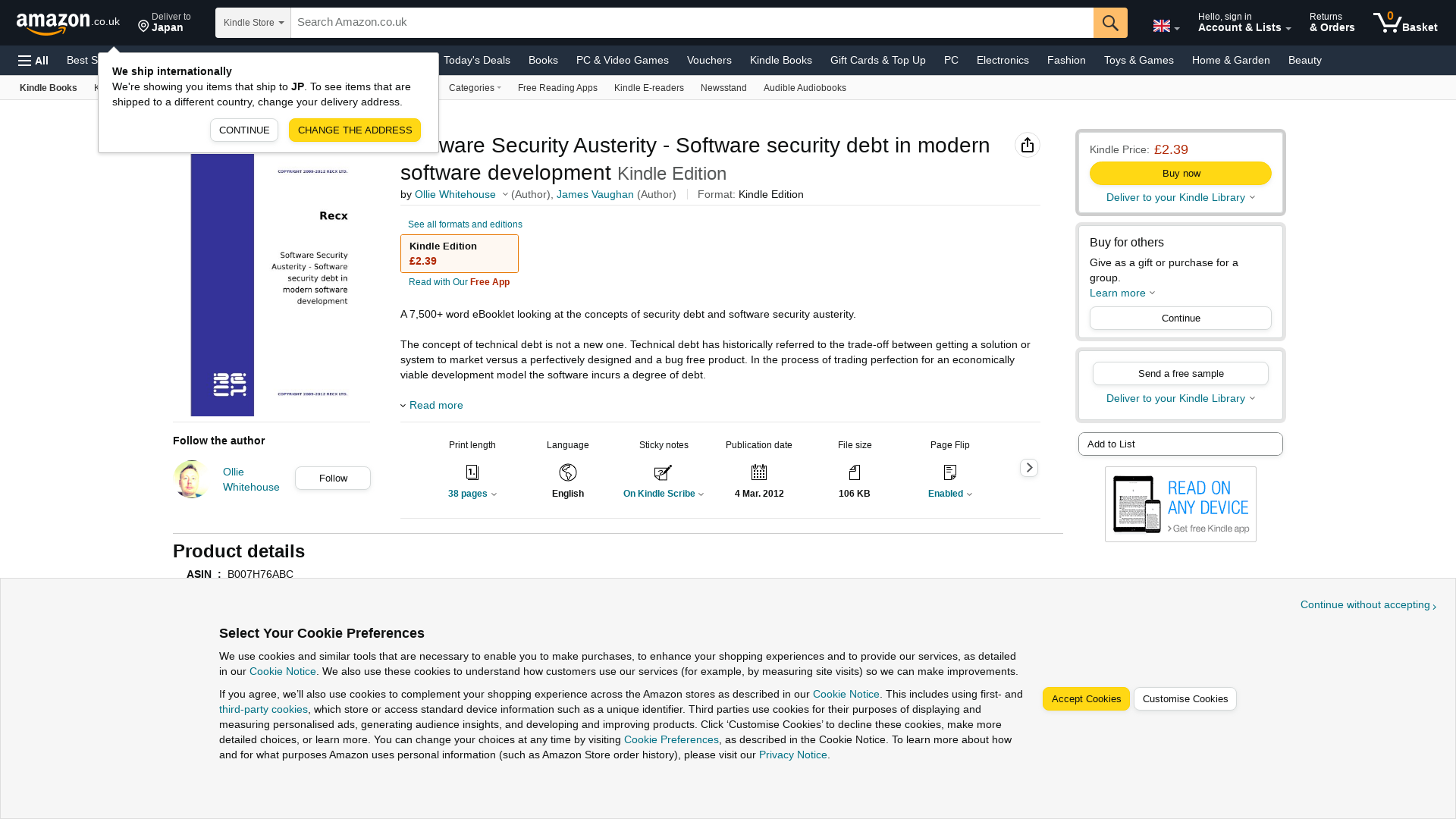Click the hamburger menu All icon
The width and height of the screenshot is (1456, 819).
(x=33, y=60)
